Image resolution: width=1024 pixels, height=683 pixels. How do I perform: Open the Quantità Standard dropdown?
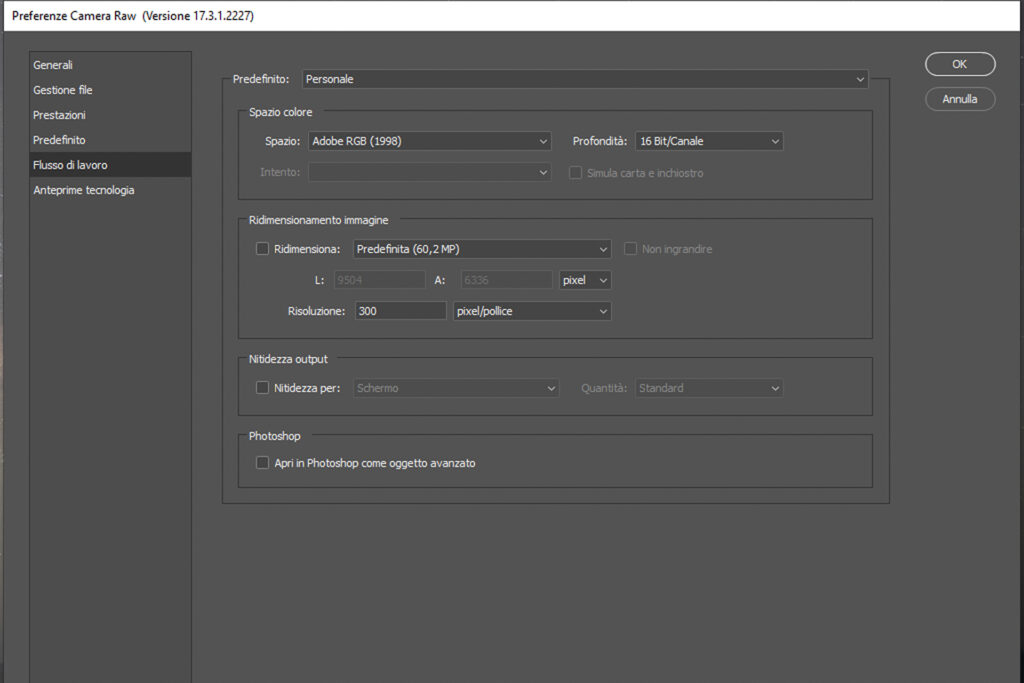tap(708, 388)
